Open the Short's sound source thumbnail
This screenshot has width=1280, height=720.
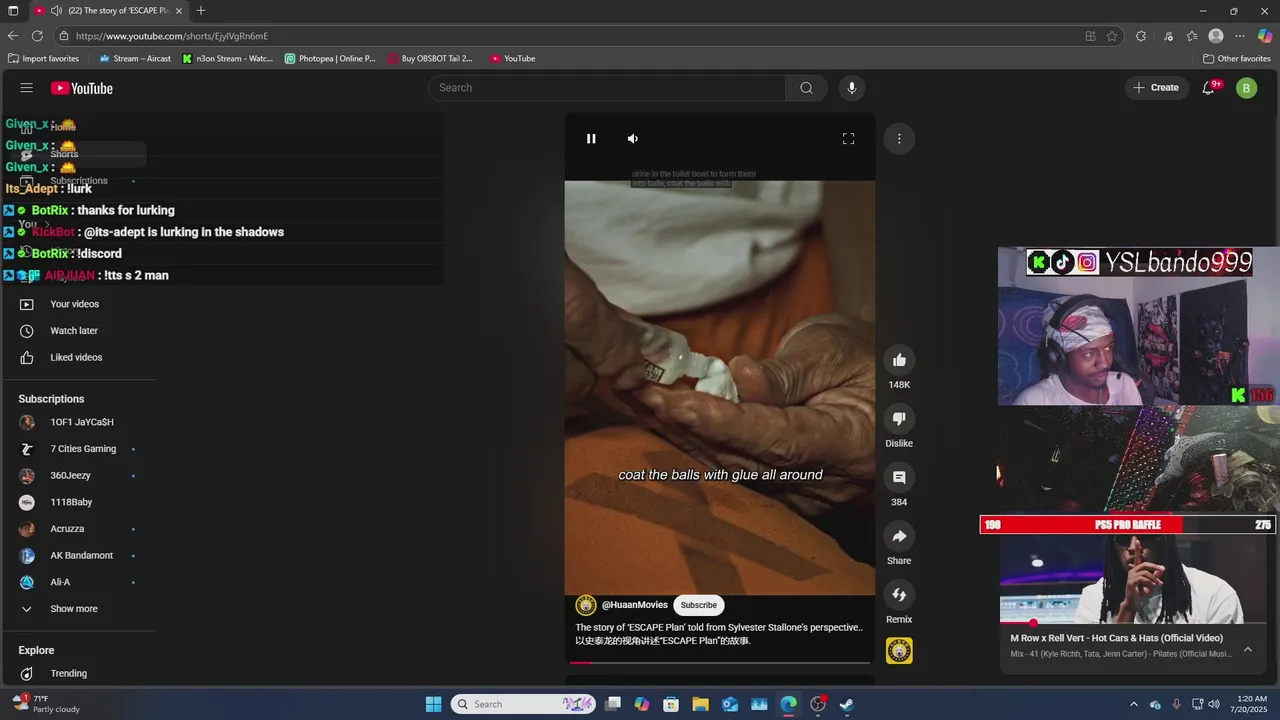[x=899, y=651]
